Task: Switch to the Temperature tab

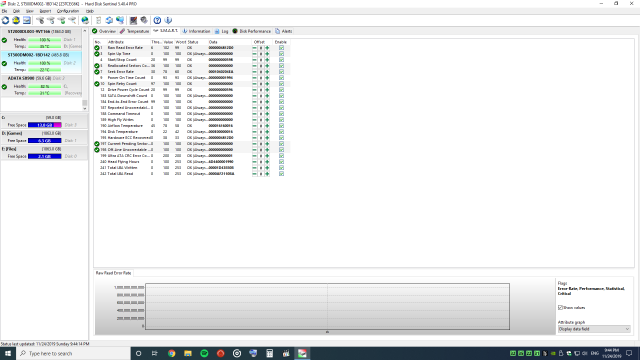Action: click(135, 31)
